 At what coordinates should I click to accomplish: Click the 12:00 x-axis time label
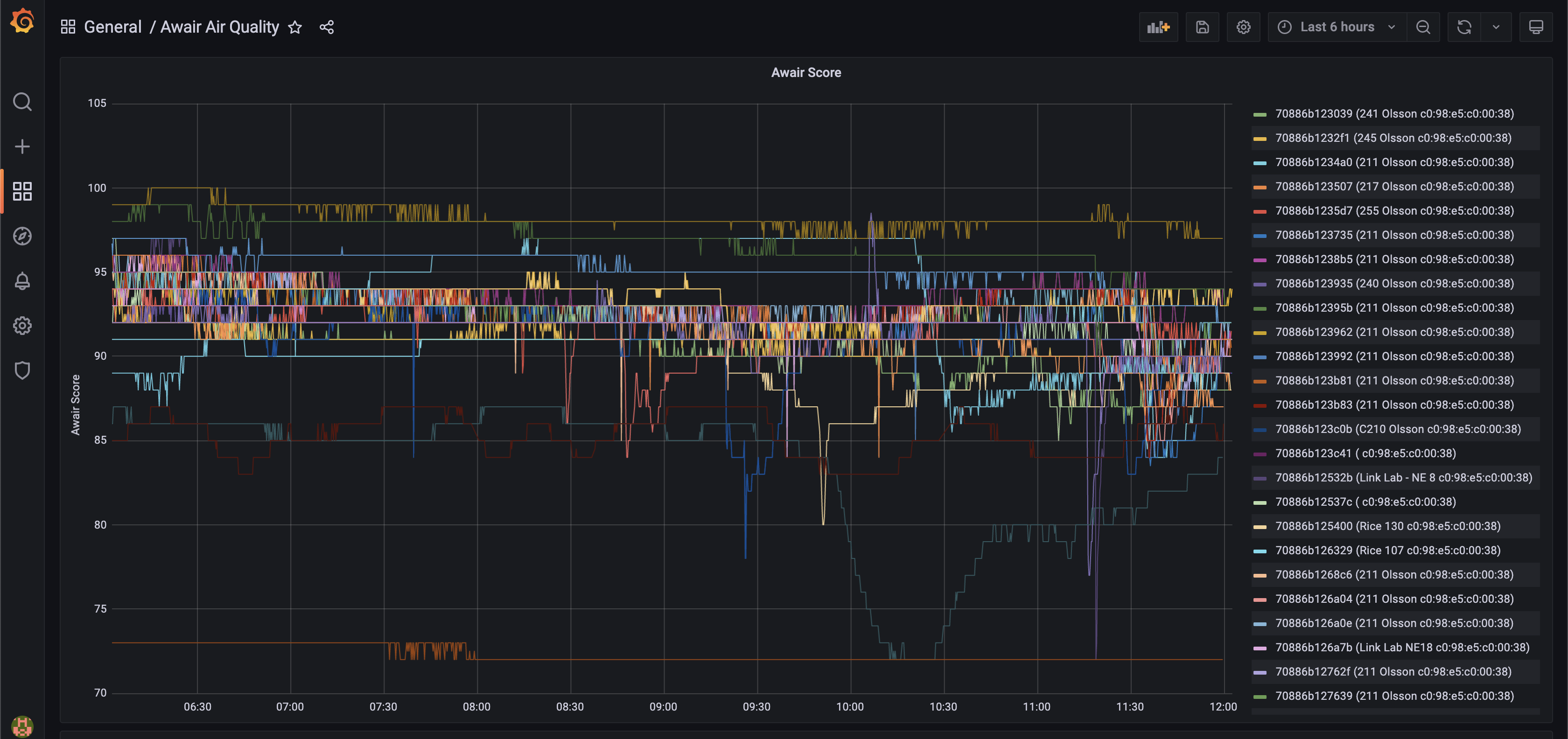pyautogui.click(x=1223, y=707)
